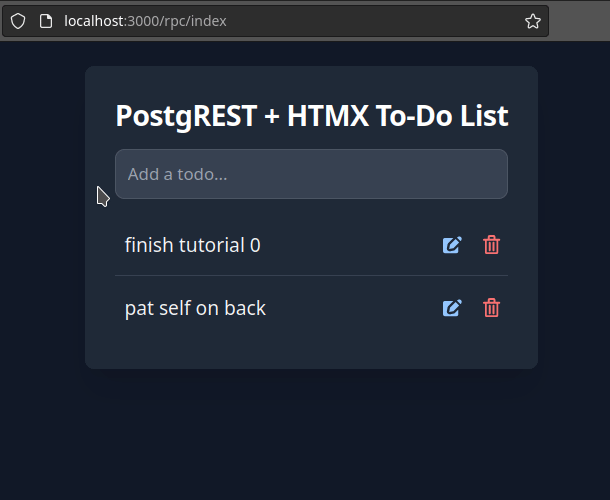Click the "/rpc/index" path in the URL
The width and height of the screenshot is (610, 500).
coord(192,21)
